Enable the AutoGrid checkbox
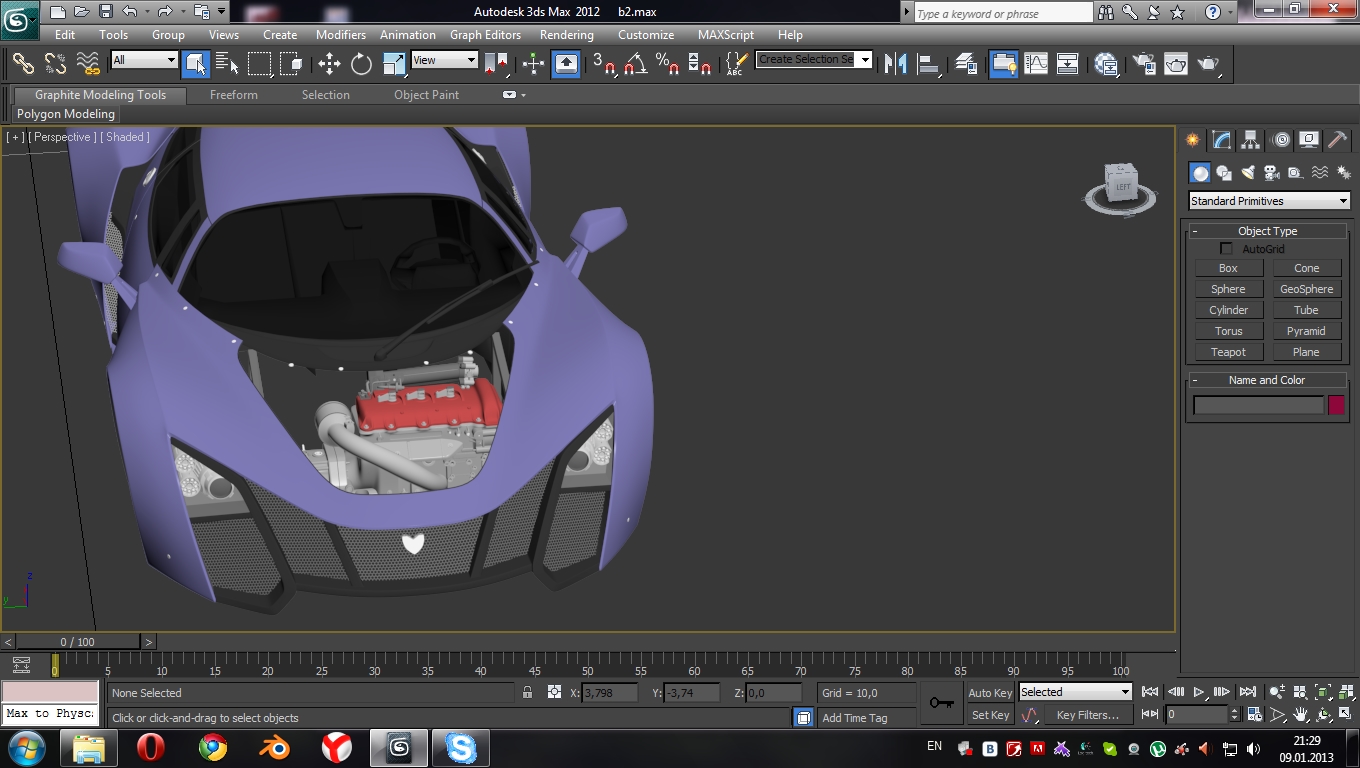This screenshot has width=1360, height=768. (x=1226, y=249)
